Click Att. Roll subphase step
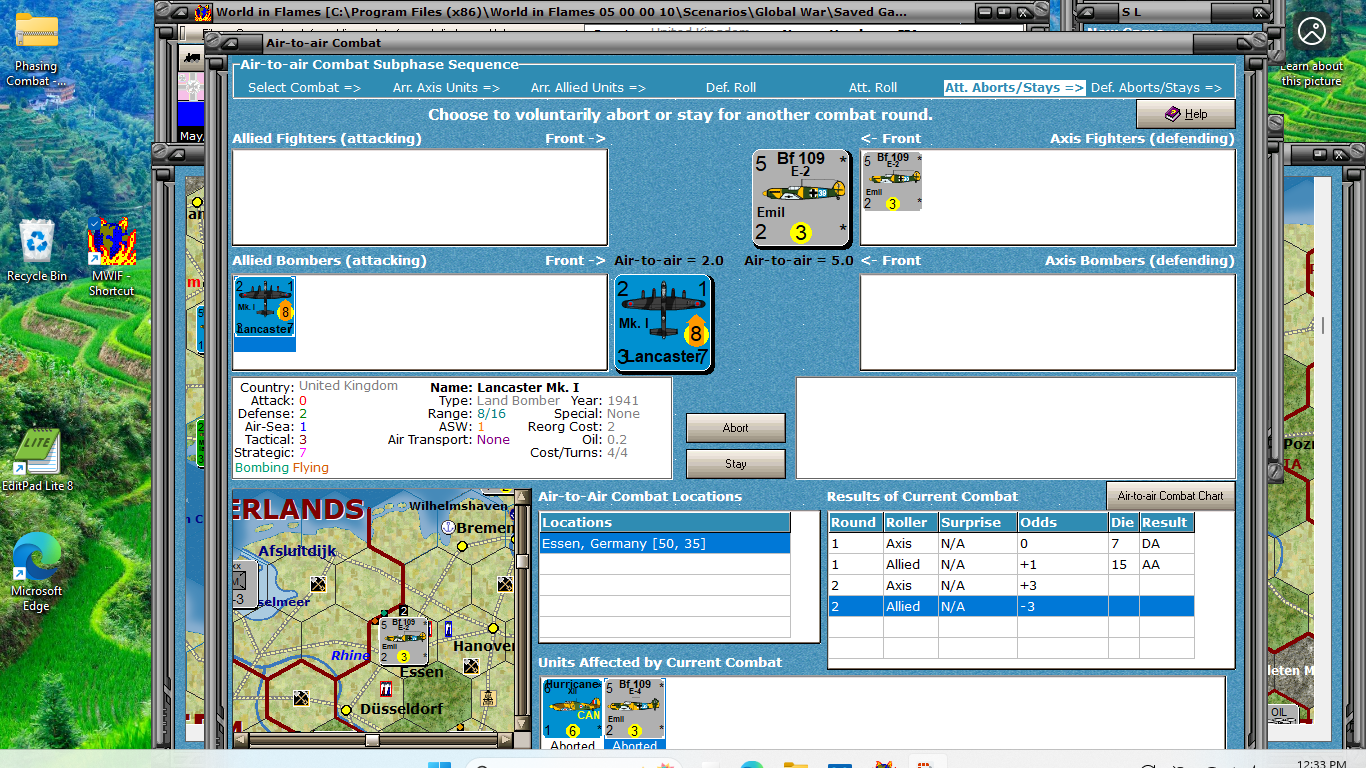 (873, 87)
